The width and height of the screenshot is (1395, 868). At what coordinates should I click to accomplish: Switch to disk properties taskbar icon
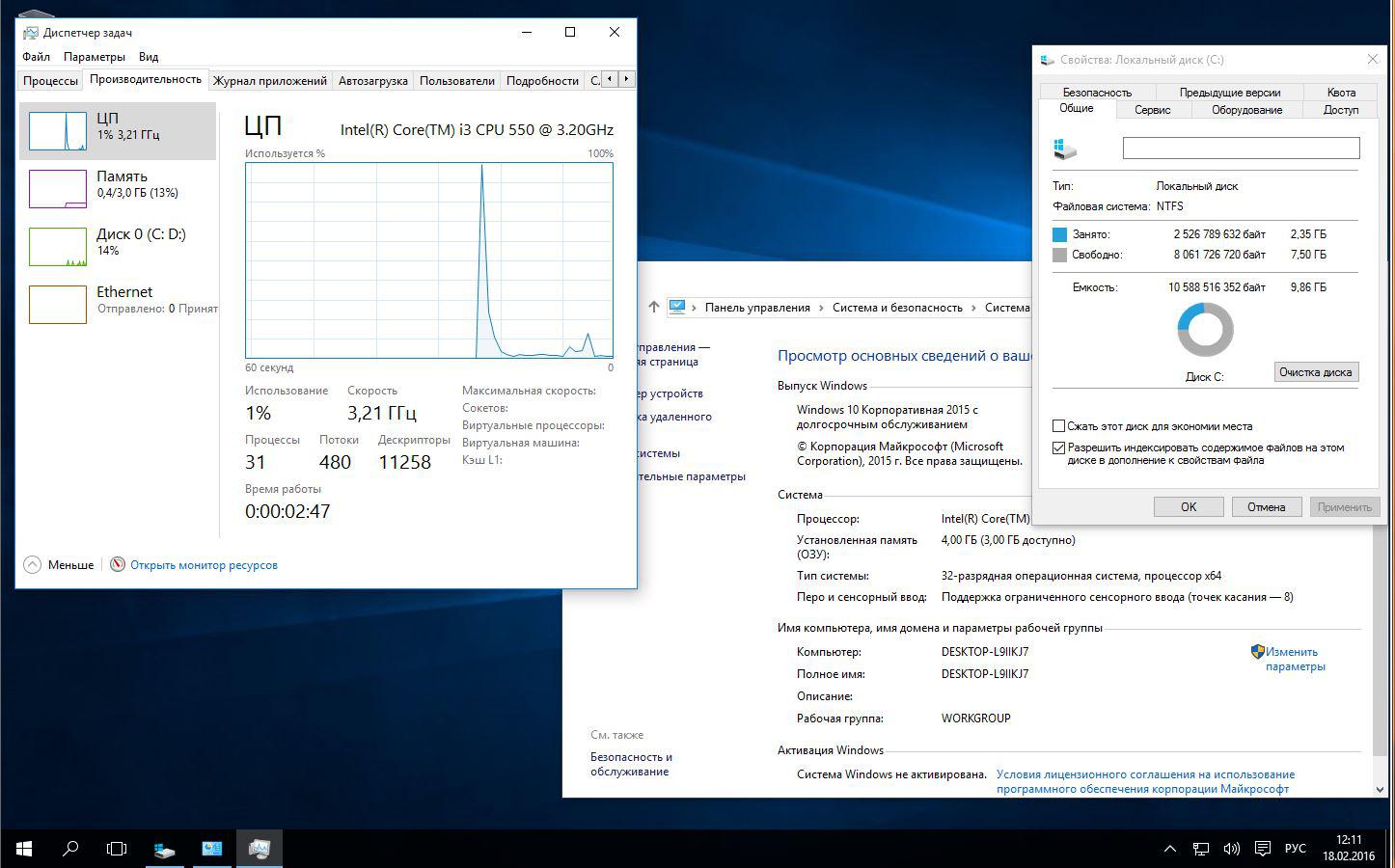165,849
